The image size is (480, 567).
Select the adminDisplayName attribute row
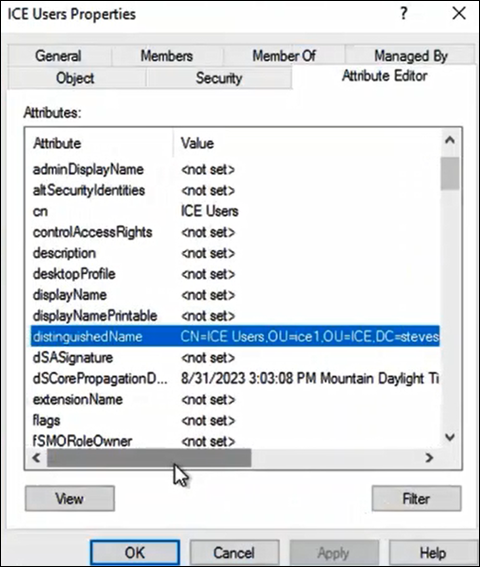click(x=235, y=170)
